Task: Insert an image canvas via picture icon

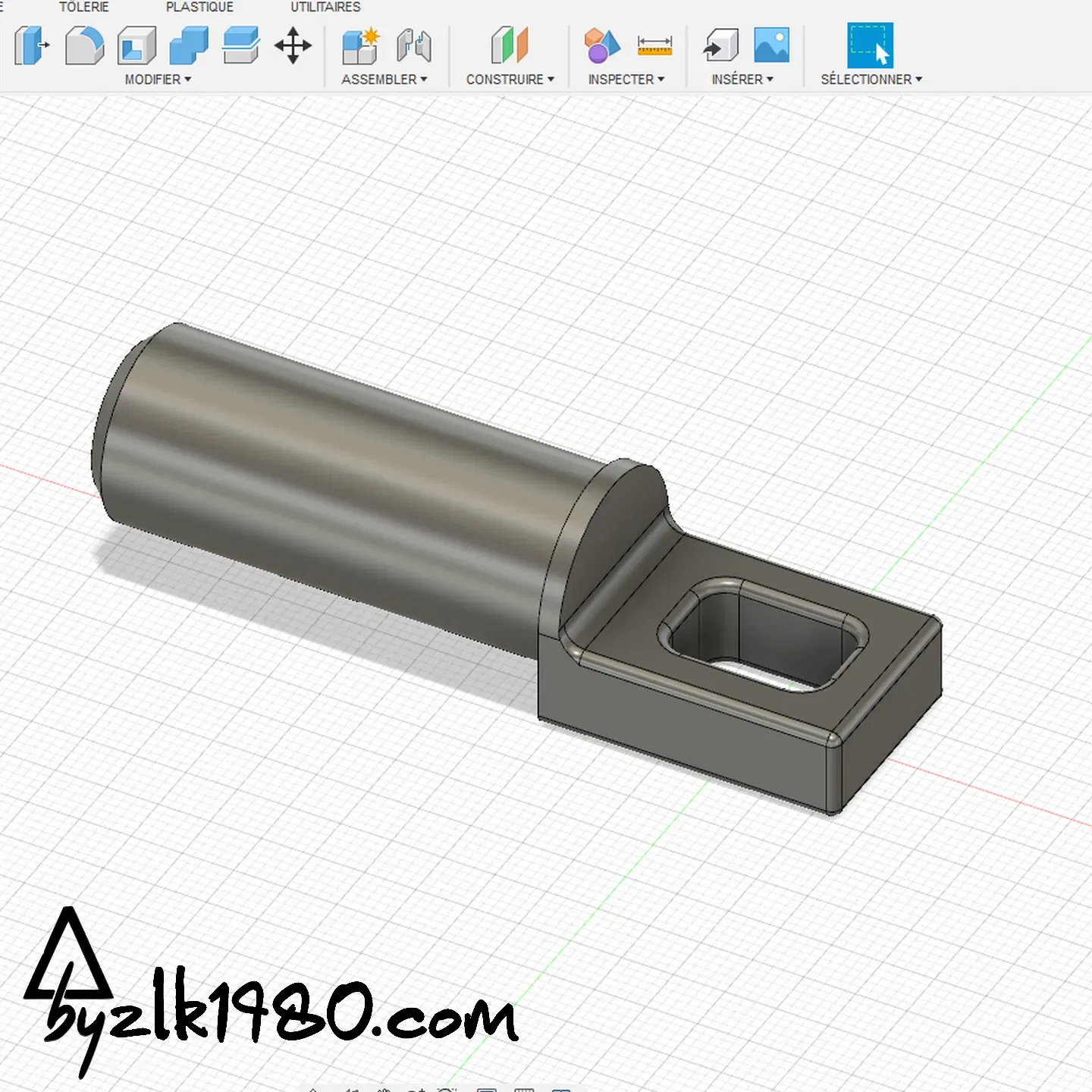Action: 772,45
